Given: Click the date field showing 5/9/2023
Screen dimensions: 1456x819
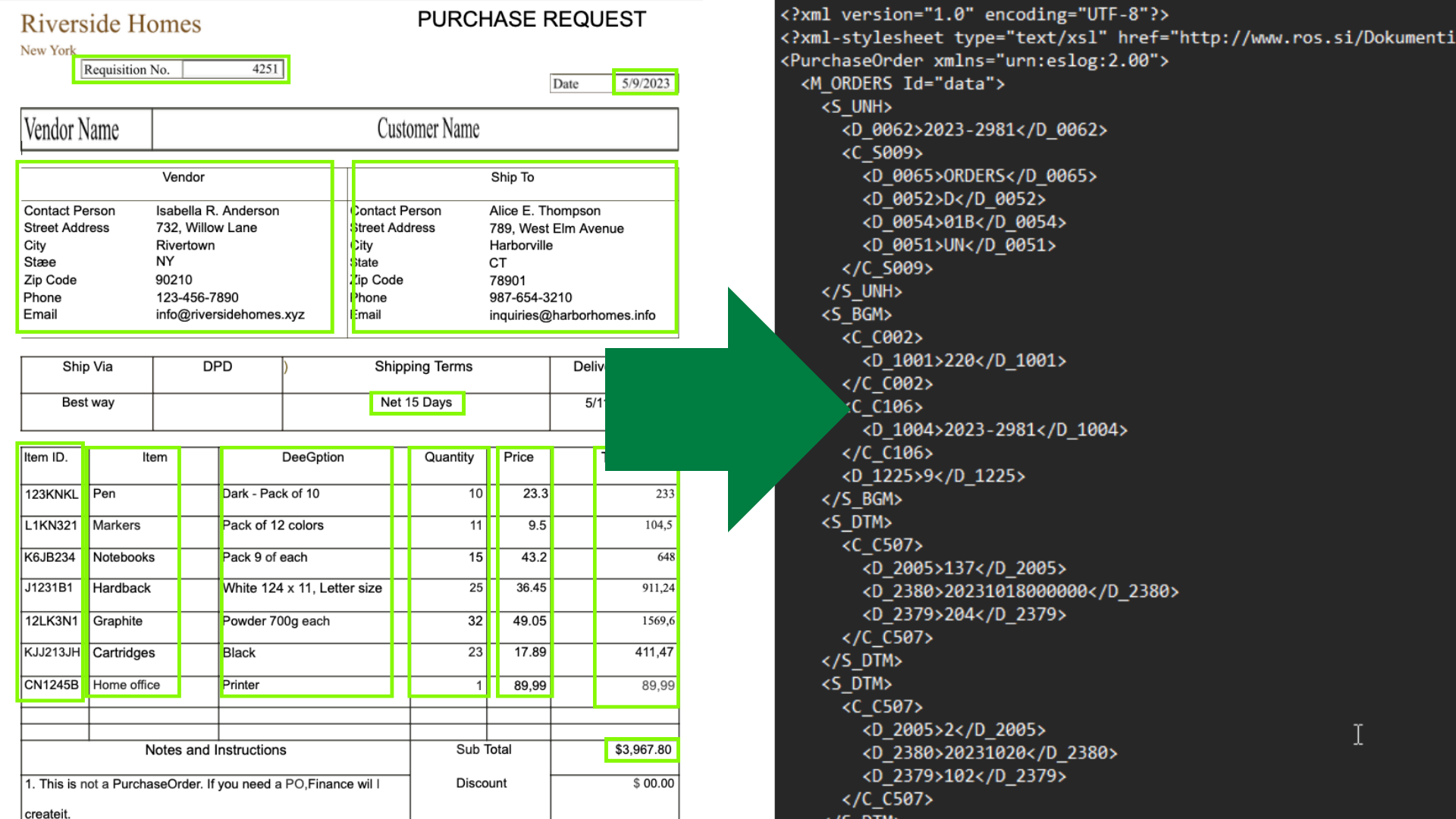Looking at the screenshot, I should tap(645, 83).
